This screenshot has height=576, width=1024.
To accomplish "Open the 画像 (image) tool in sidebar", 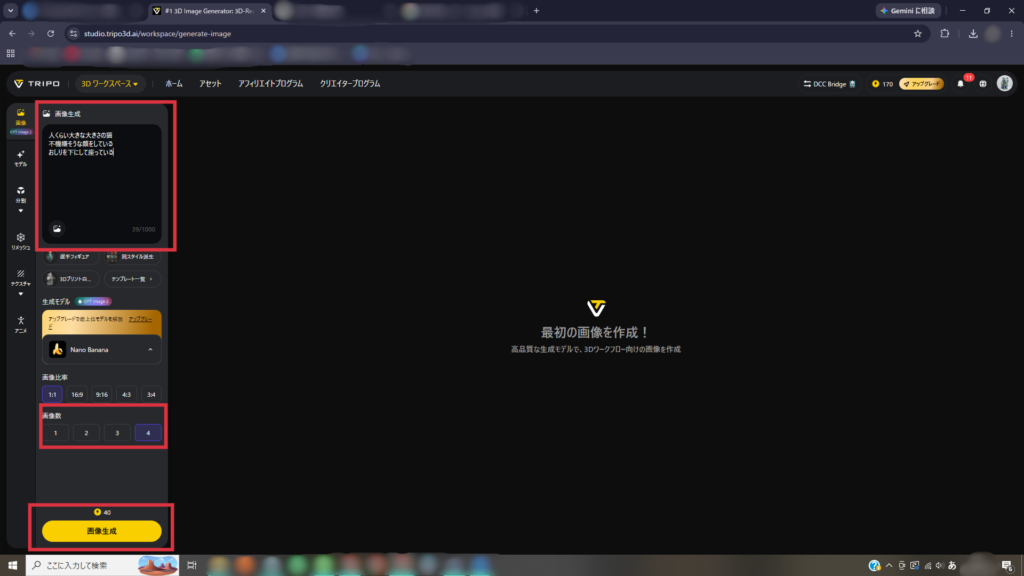I will coord(21,117).
